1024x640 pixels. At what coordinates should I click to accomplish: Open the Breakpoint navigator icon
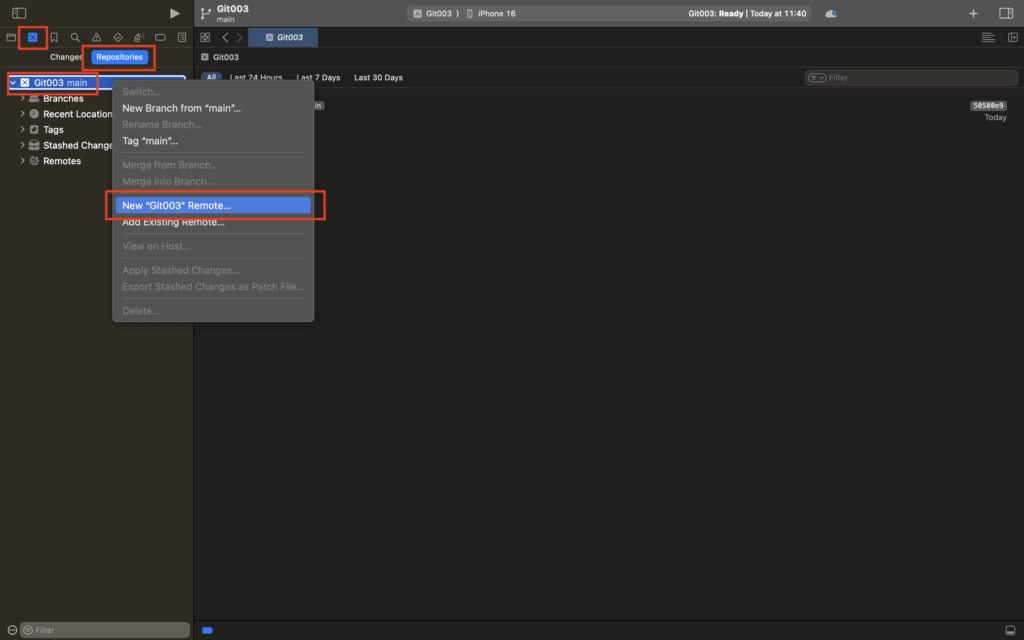click(160, 37)
